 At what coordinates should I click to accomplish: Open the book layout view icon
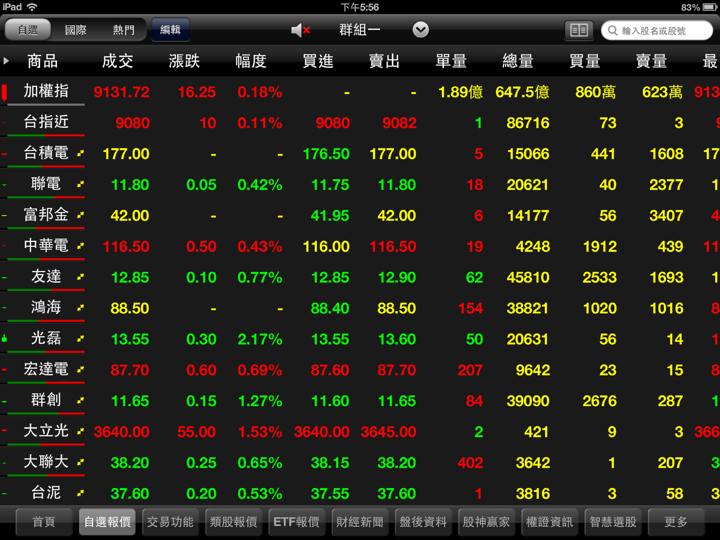click(x=577, y=31)
